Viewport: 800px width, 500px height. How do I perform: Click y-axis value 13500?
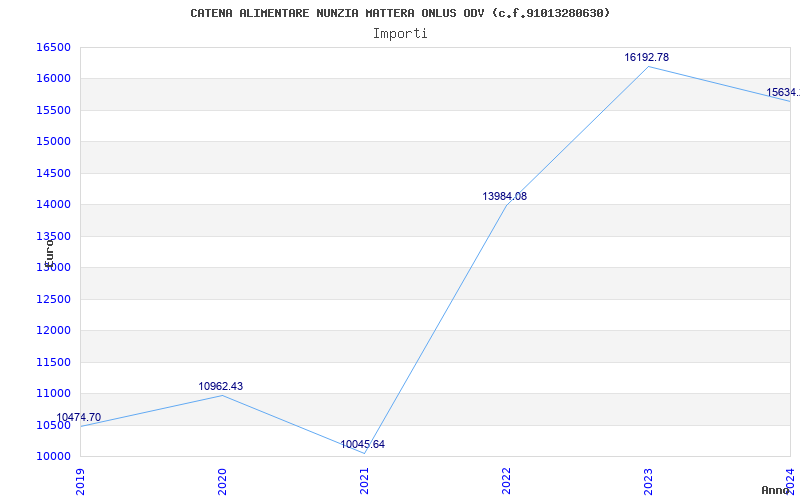point(53,236)
